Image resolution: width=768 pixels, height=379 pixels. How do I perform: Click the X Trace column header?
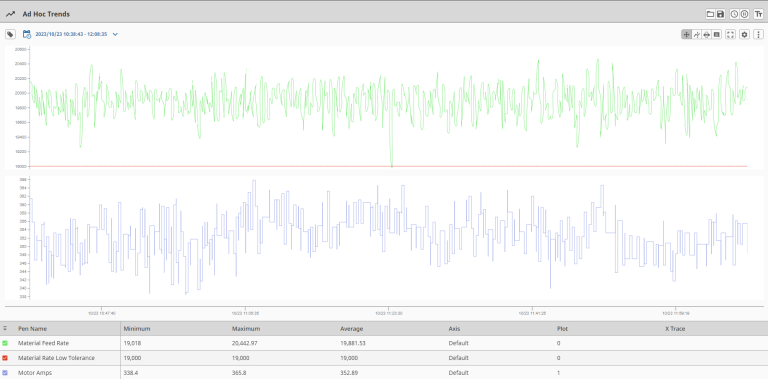pyautogui.click(x=675, y=329)
